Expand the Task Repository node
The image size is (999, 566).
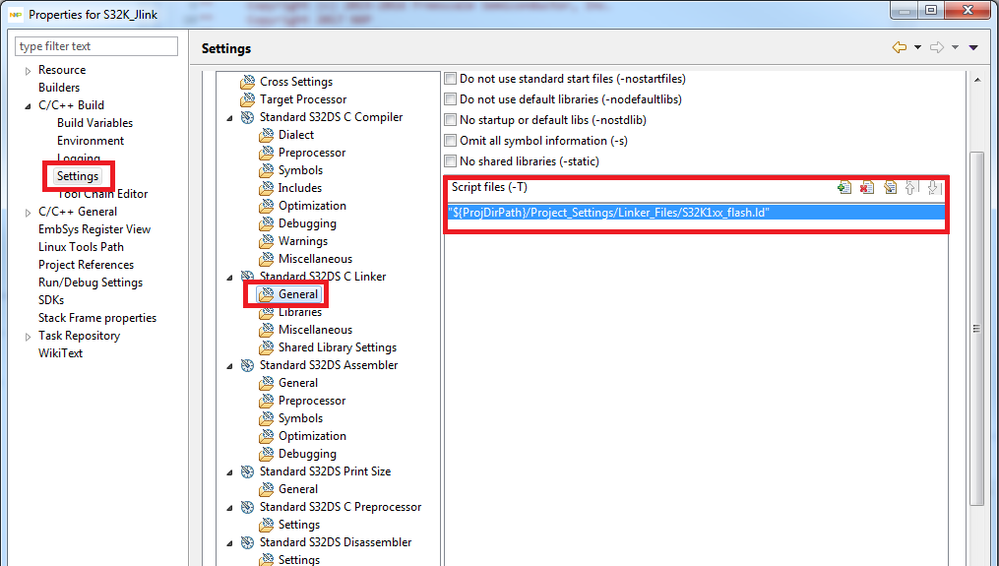[27, 337]
